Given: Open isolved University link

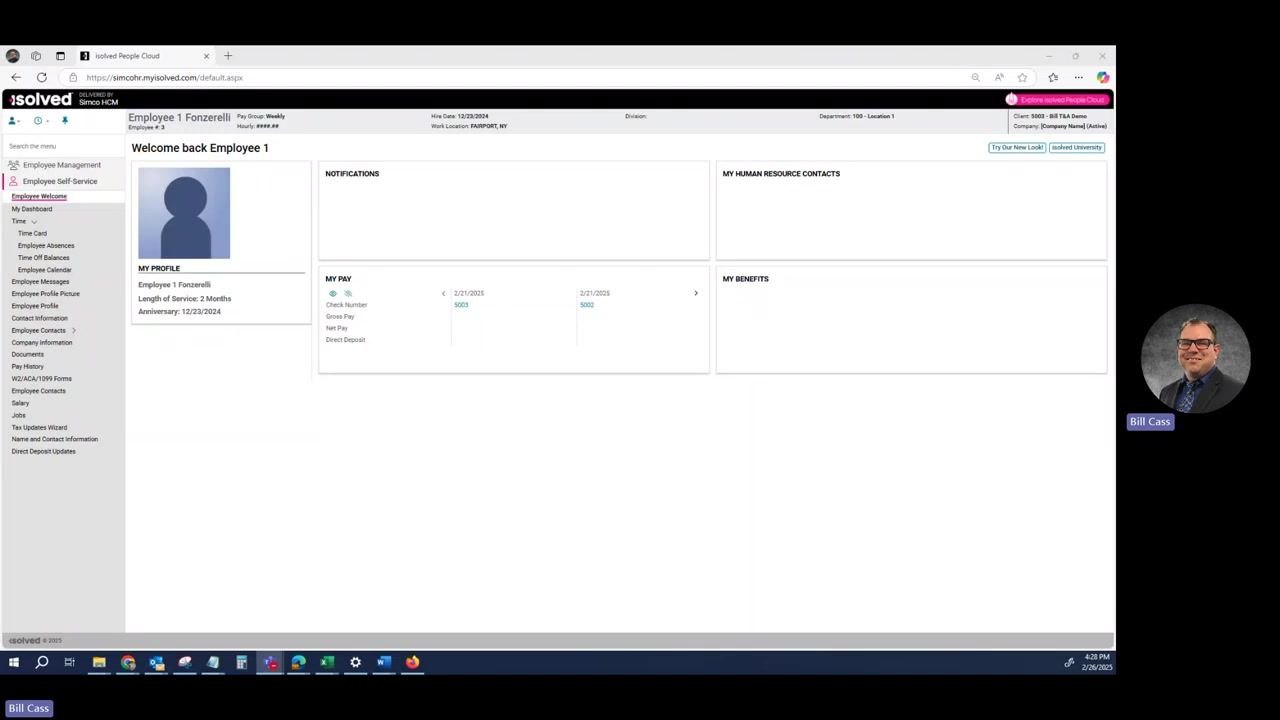Looking at the screenshot, I should (1077, 148).
